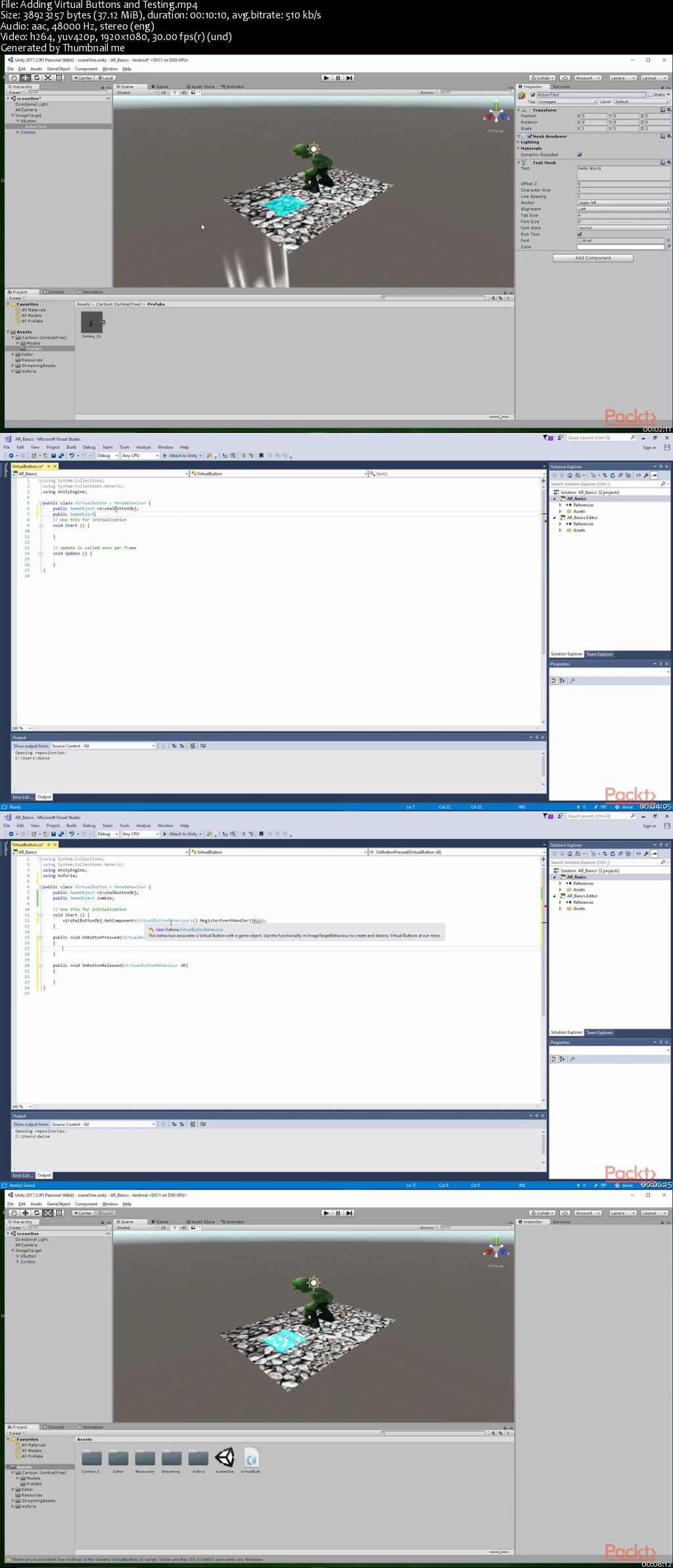Switch to Asset Store tab in 00:02:11 Unity frame
The width and height of the screenshot is (673, 1568).
pos(201,87)
